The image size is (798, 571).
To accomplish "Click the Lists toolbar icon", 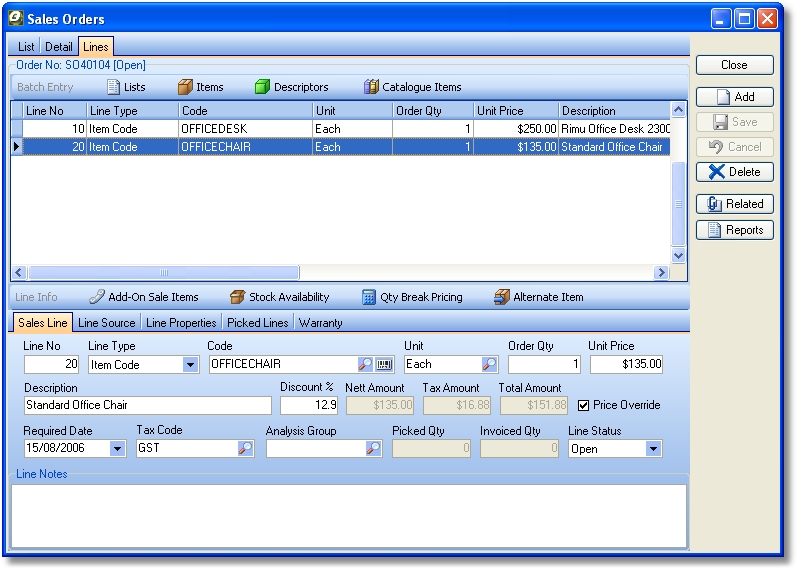I will (113, 87).
